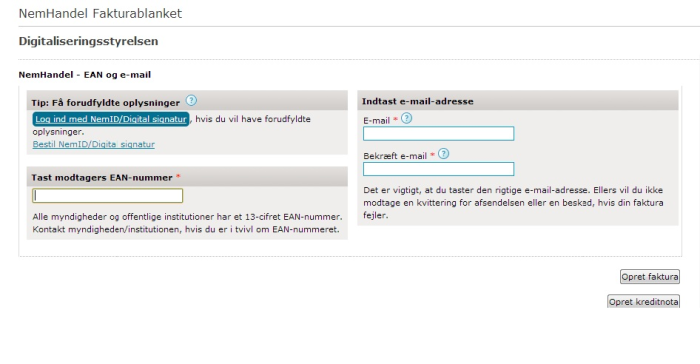This screenshot has width=700, height=364.
Task: Select the 'Tast modtagers EAN-nummer' section header
Action: point(102,178)
